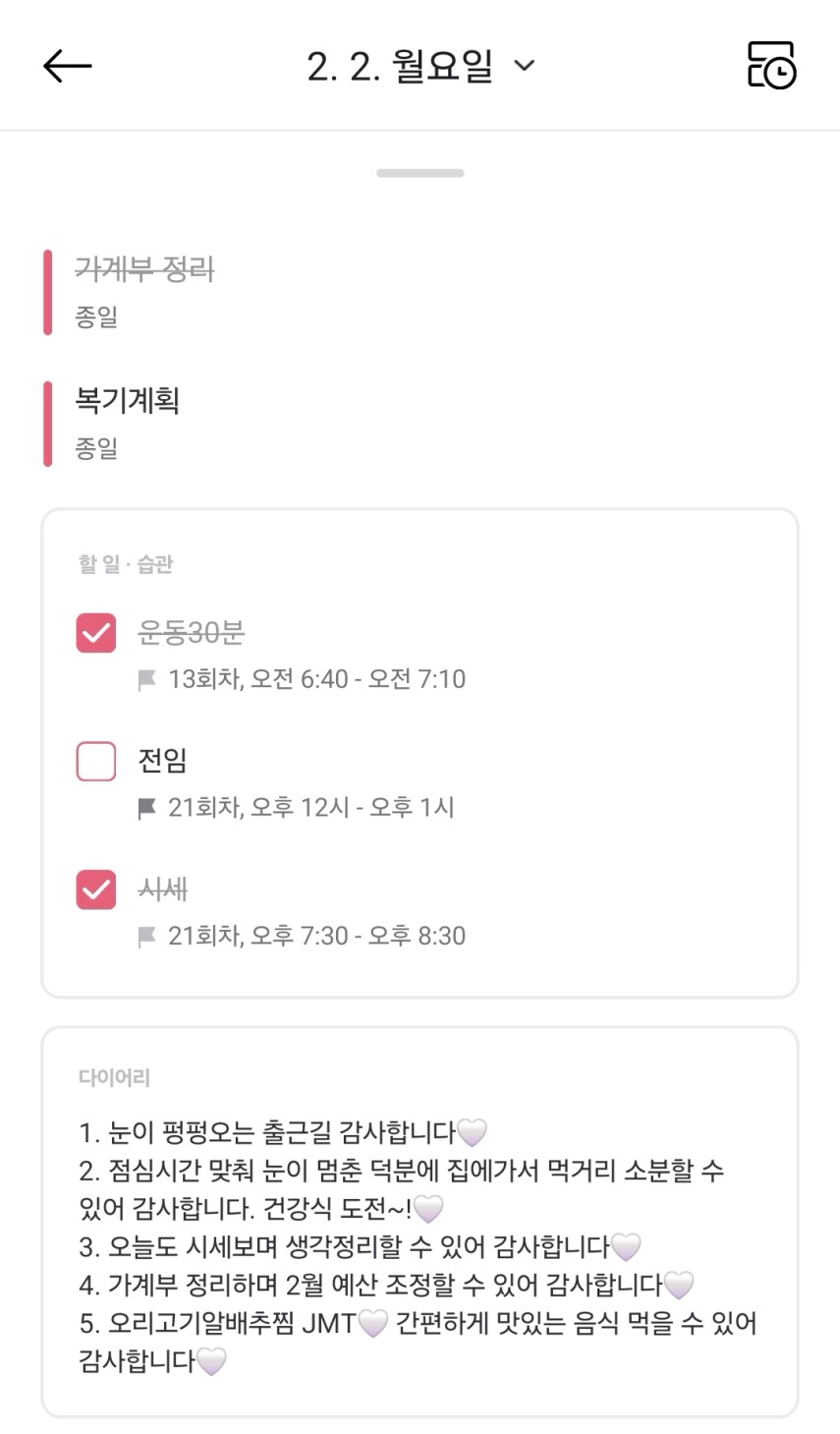
Task: Open the 복기계획 all-day event
Action: click(128, 401)
